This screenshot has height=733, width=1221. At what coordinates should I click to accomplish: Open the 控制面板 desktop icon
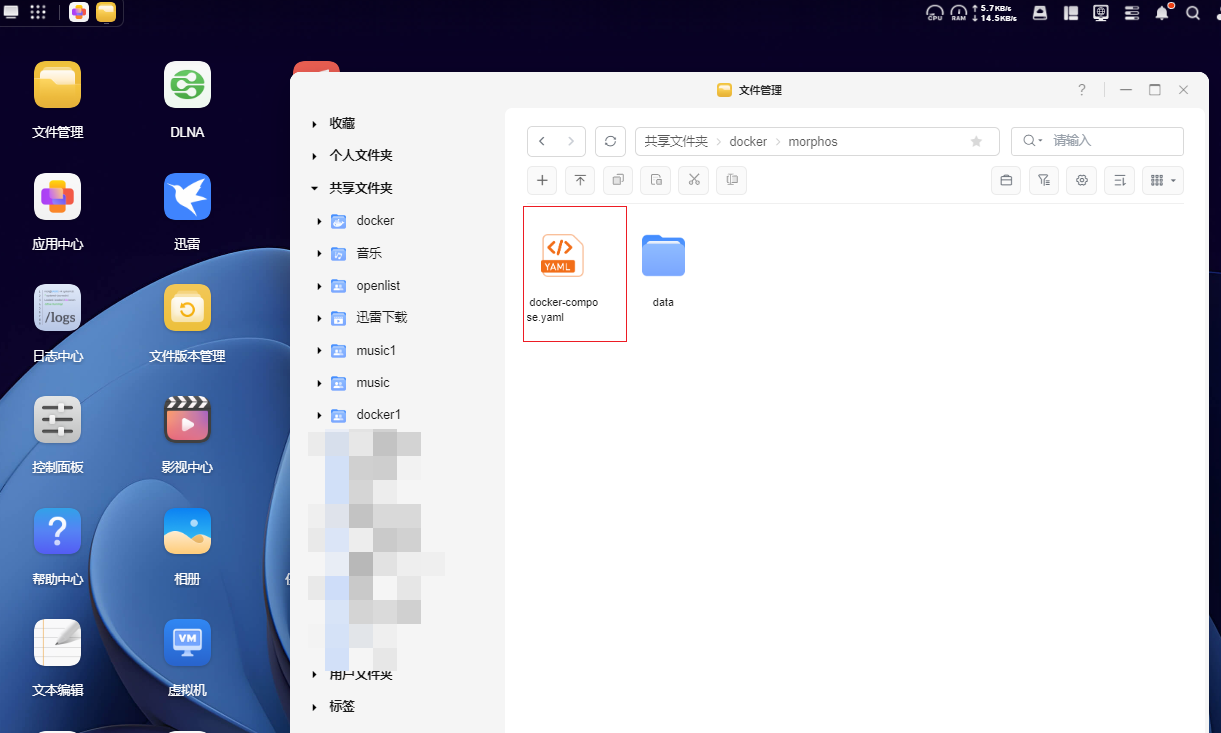click(x=57, y=420)
